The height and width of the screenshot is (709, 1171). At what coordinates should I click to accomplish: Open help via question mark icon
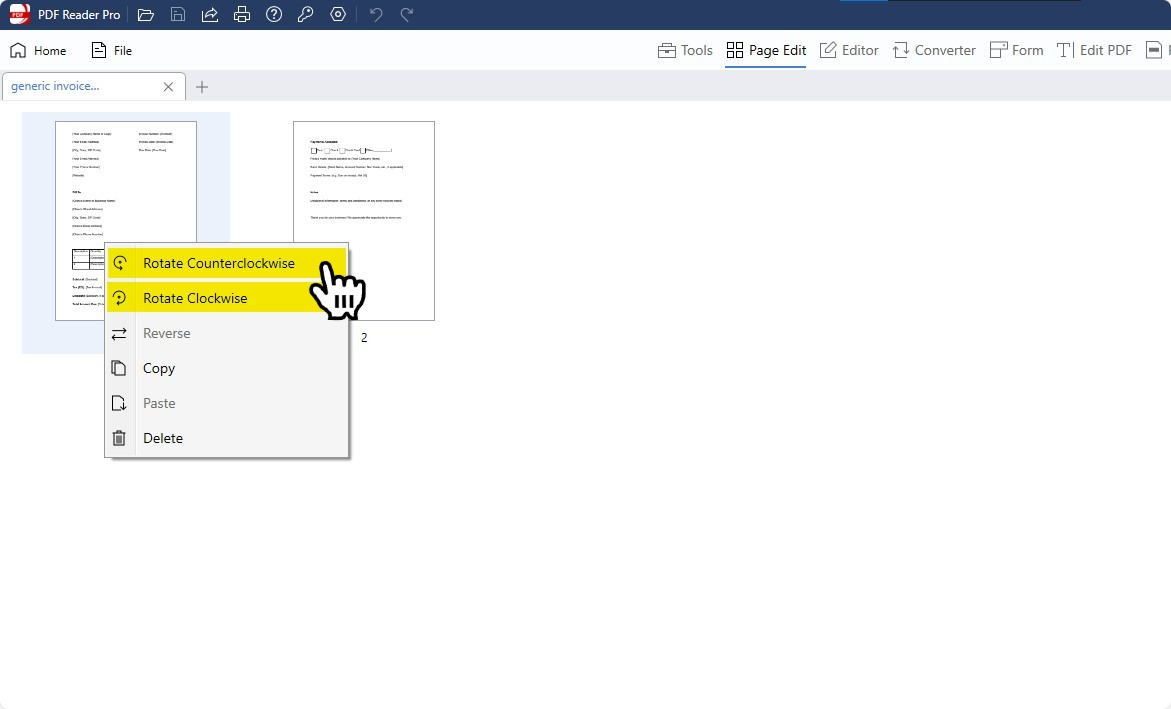(274, 14)
